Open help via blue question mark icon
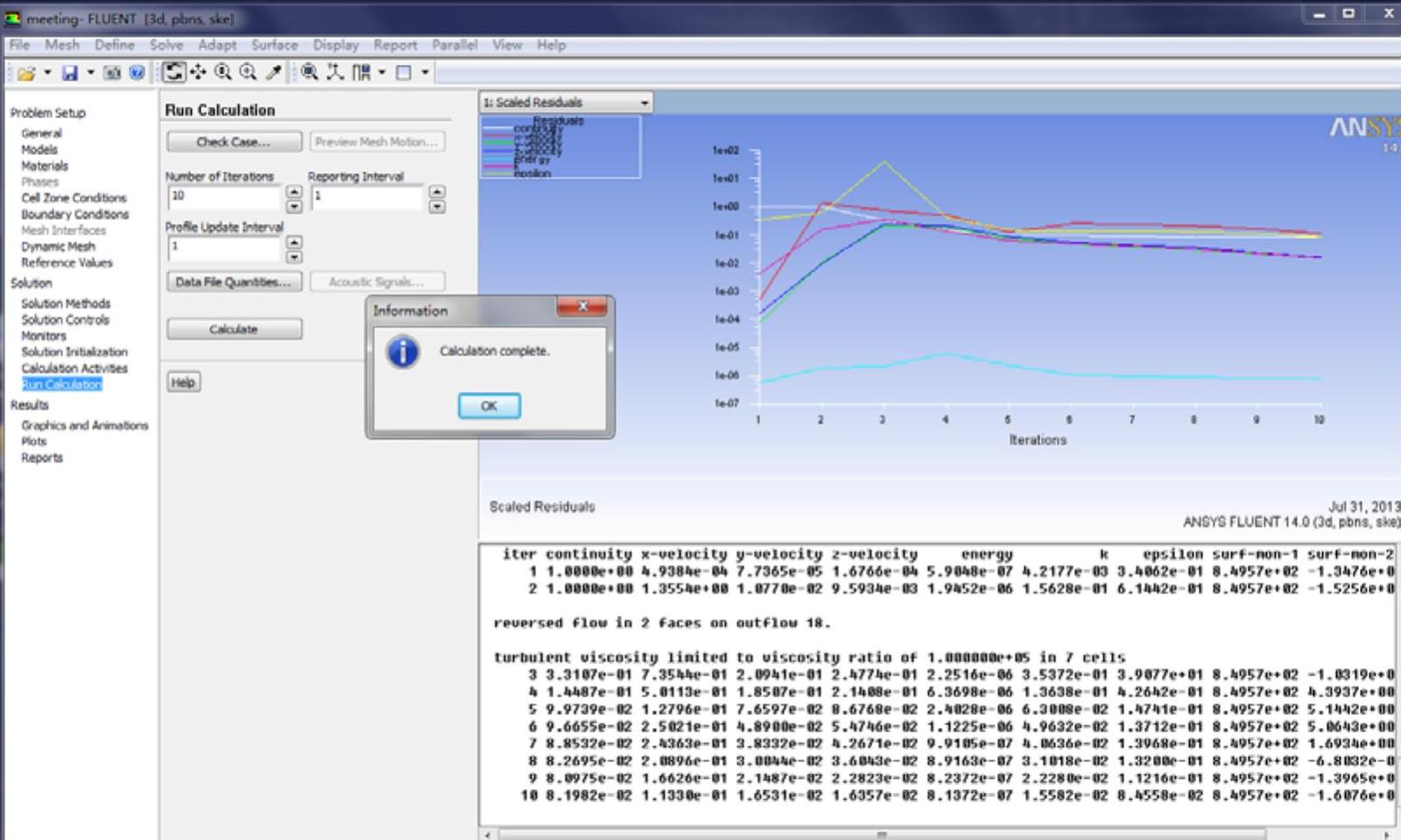 137,73
